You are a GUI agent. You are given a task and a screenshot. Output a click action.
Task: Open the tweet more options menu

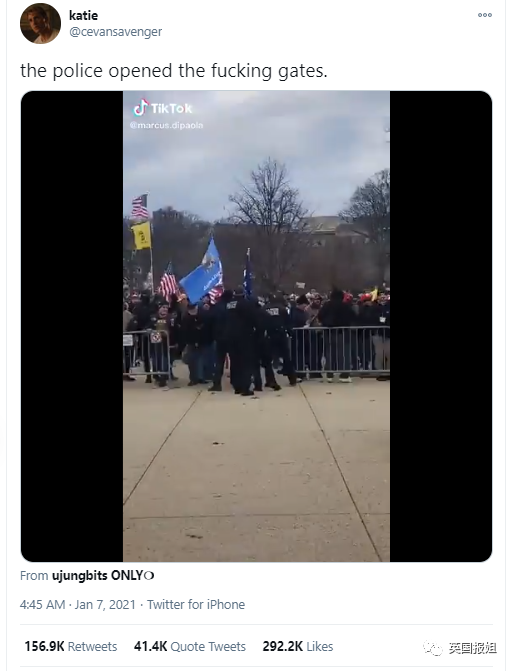(485, 15)
